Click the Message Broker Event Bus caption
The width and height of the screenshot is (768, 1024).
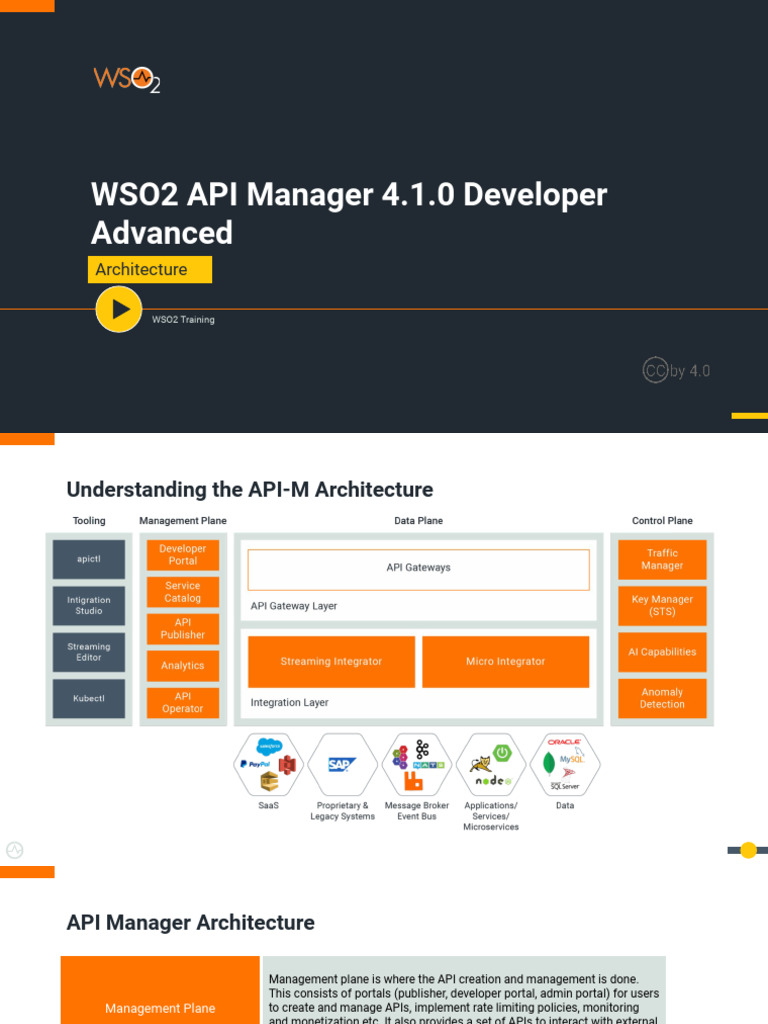(417, 811)
